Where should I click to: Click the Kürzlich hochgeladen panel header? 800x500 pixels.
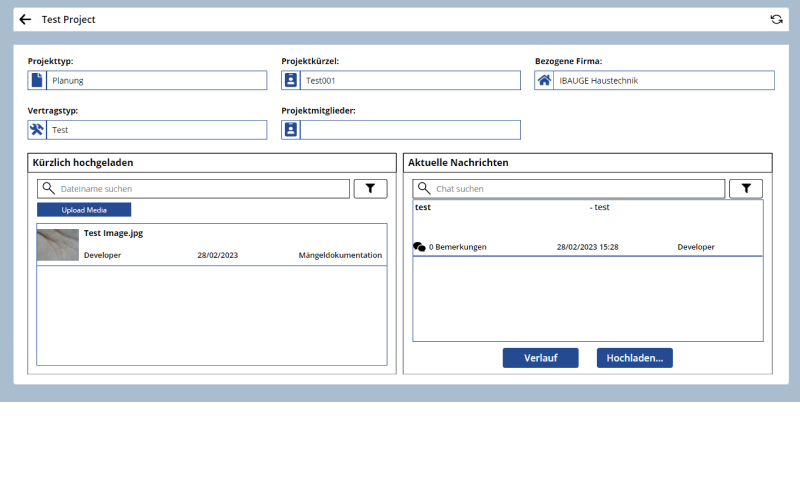point(212,163)
